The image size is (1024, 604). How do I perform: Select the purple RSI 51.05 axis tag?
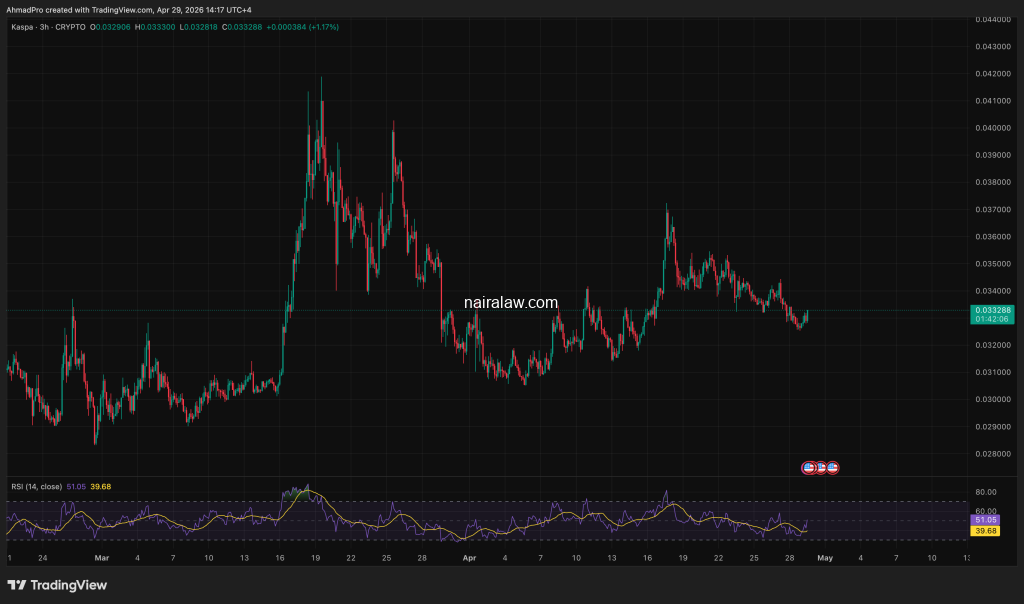coord(985,521)
